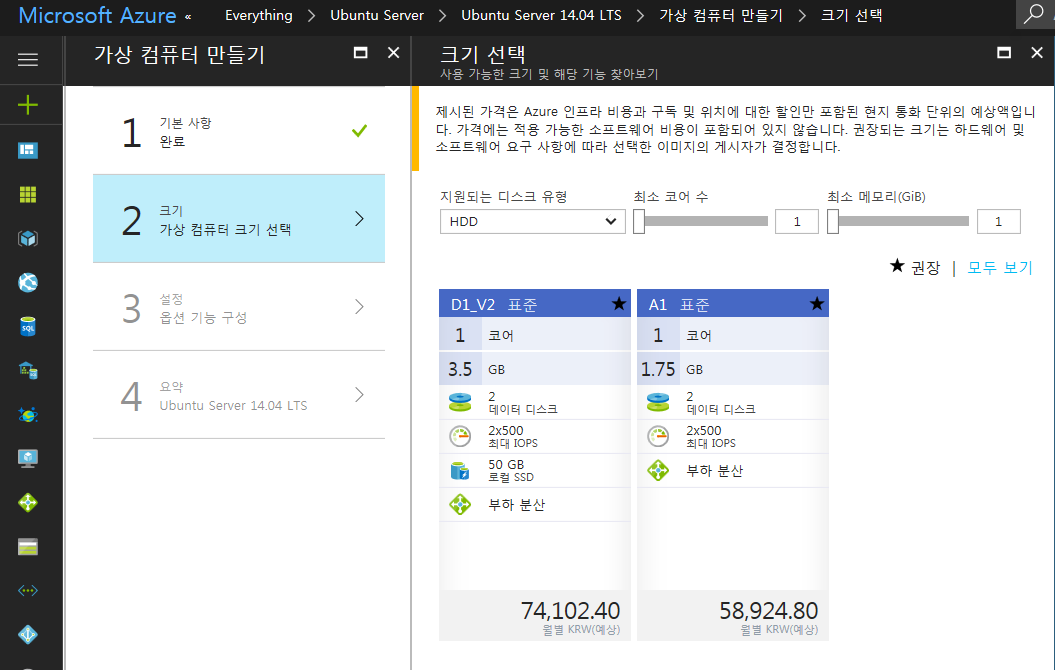Image resolution: width=1055 pixels, height=670 pixels.
Task: Go to Everything breadcrumb
Action: [259, 15]
